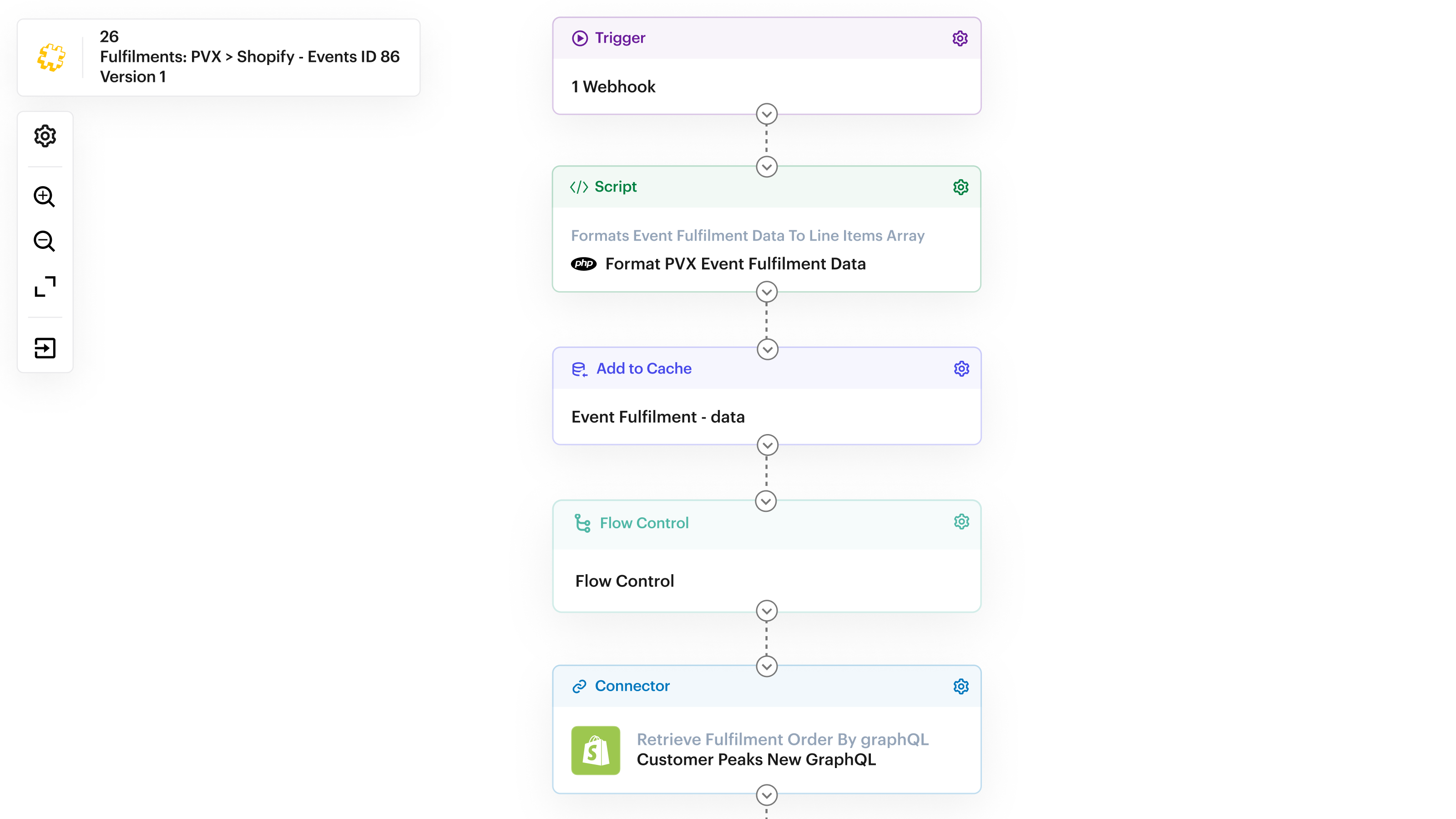Click the yellow puzzle piece logo

coord(51,57)
